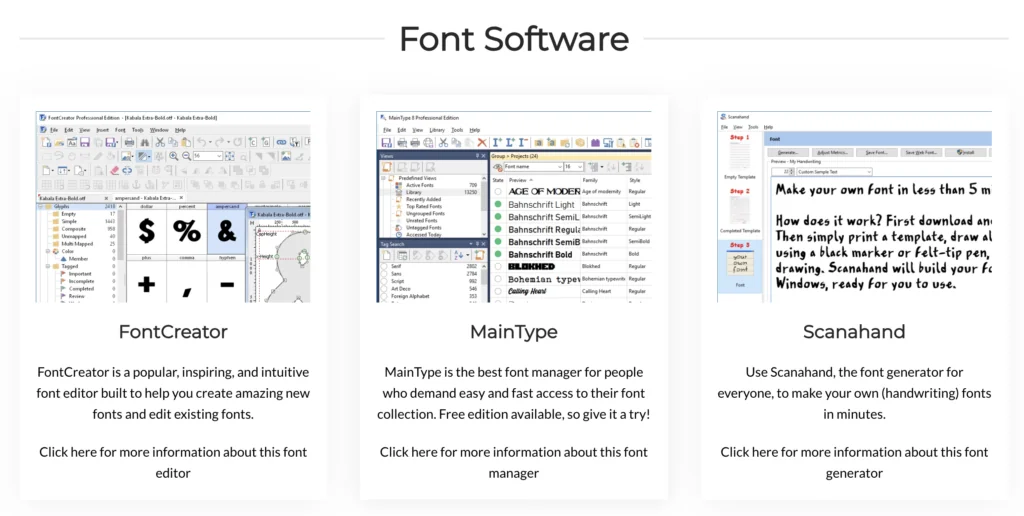Click the Undo arrow in FontCreator toolbar
Image resolution: width=1024 pixels, height=516 pixels.
[202, 142]
